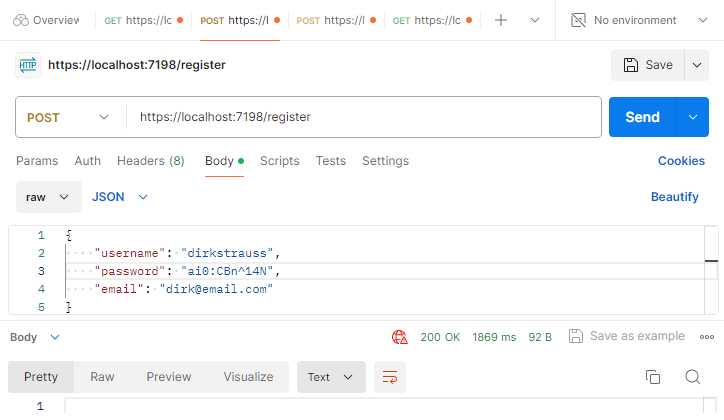The height and width of the screenshot is (420, 724).
Task: Click the request editor scrollbar
Action: coord(711,270)
